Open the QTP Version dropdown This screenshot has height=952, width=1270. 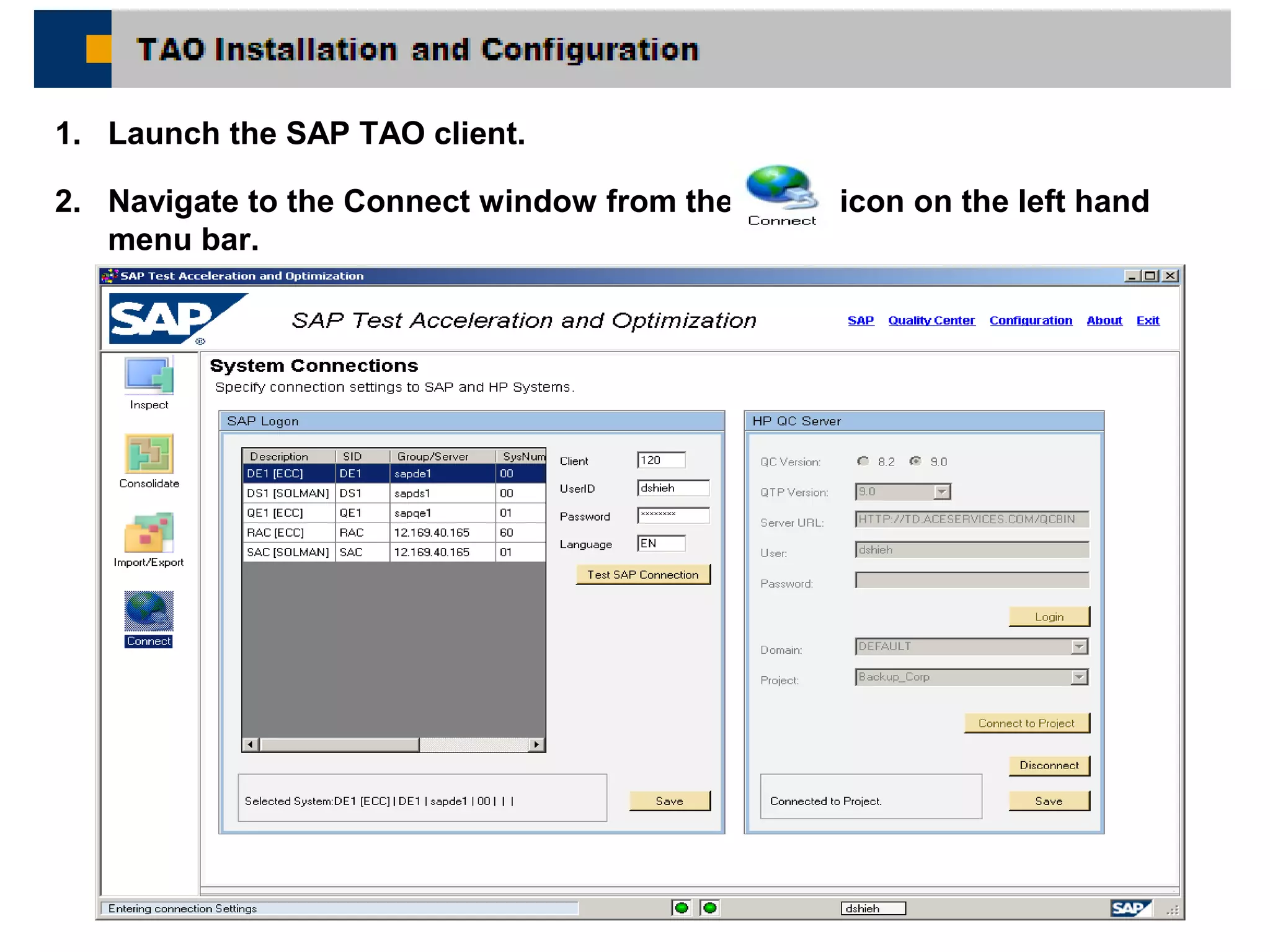coord(942,492)
